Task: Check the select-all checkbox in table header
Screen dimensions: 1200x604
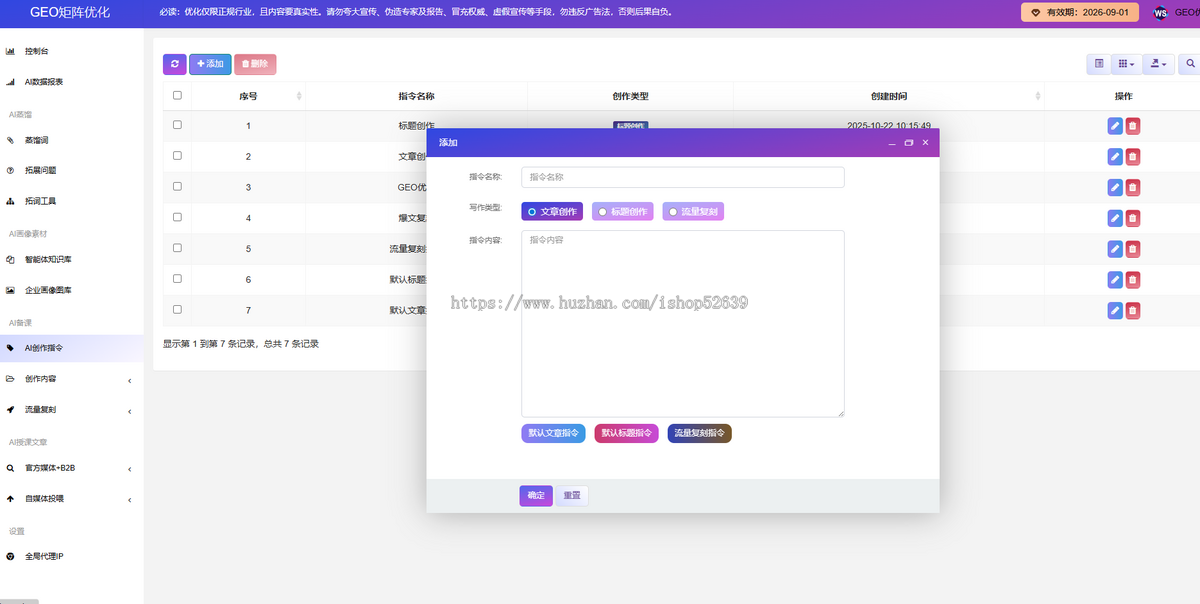Action: coord(177,96)
